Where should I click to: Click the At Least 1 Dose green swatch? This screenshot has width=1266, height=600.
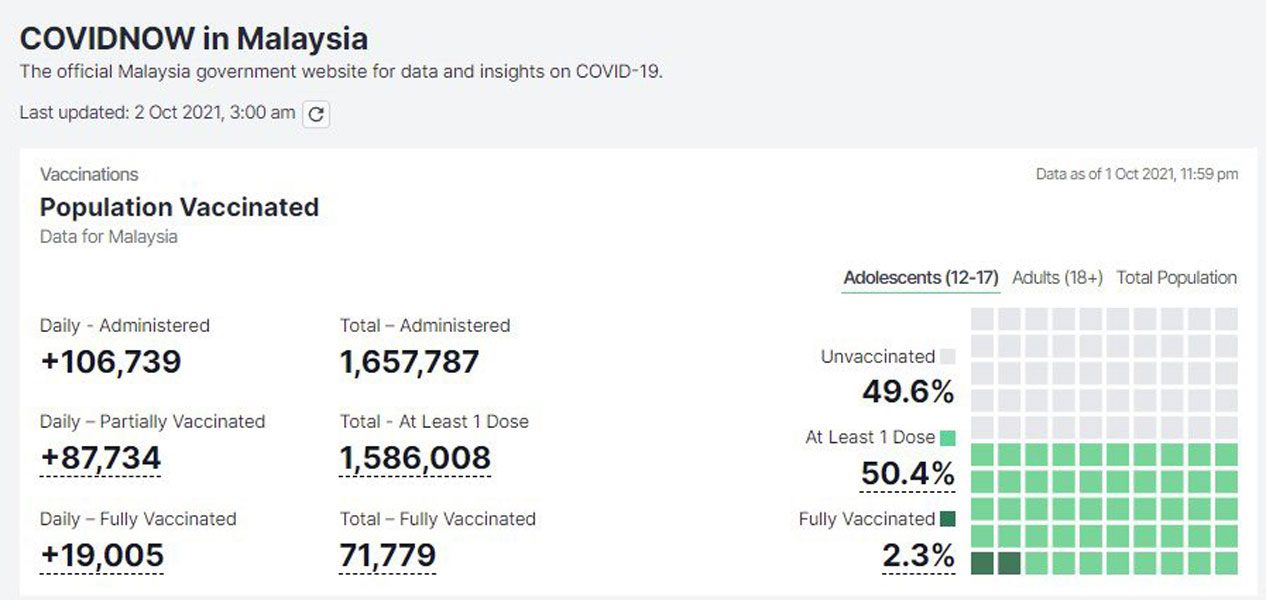(948, 438)
